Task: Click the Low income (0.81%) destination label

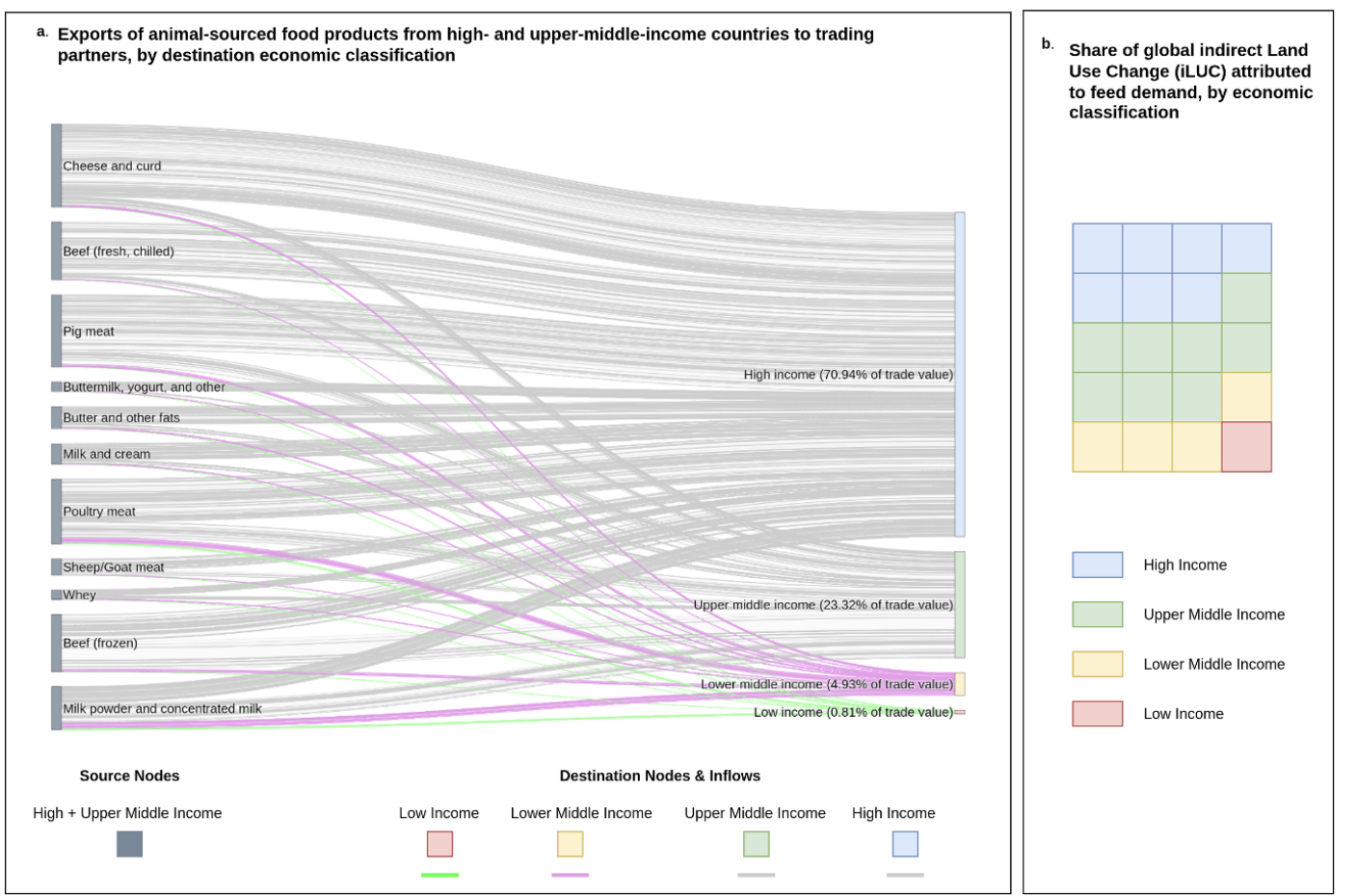Action: (852, 712)
